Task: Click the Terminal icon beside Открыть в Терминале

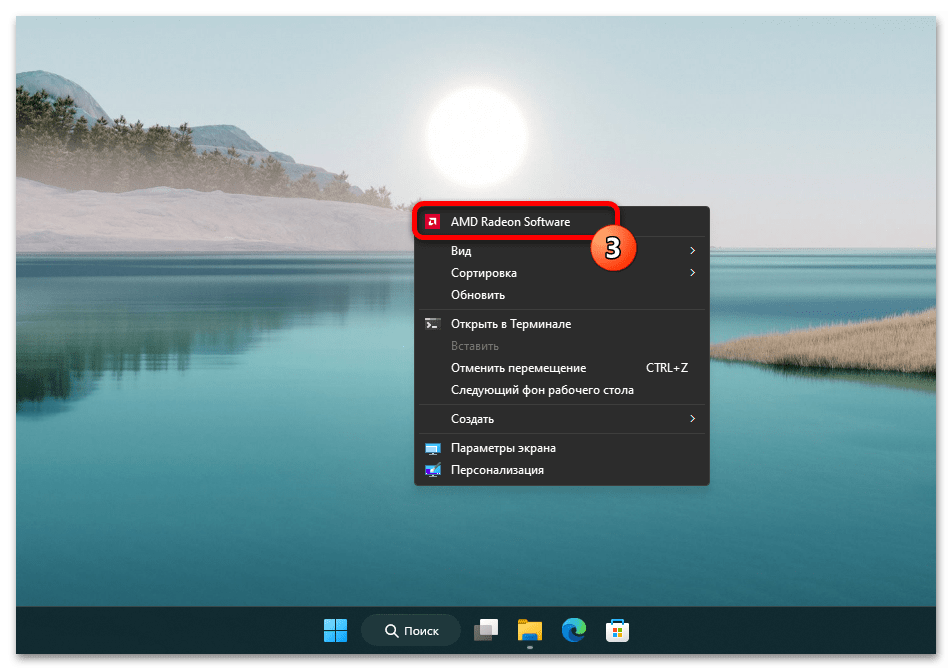Action: (x=432, y=324)
